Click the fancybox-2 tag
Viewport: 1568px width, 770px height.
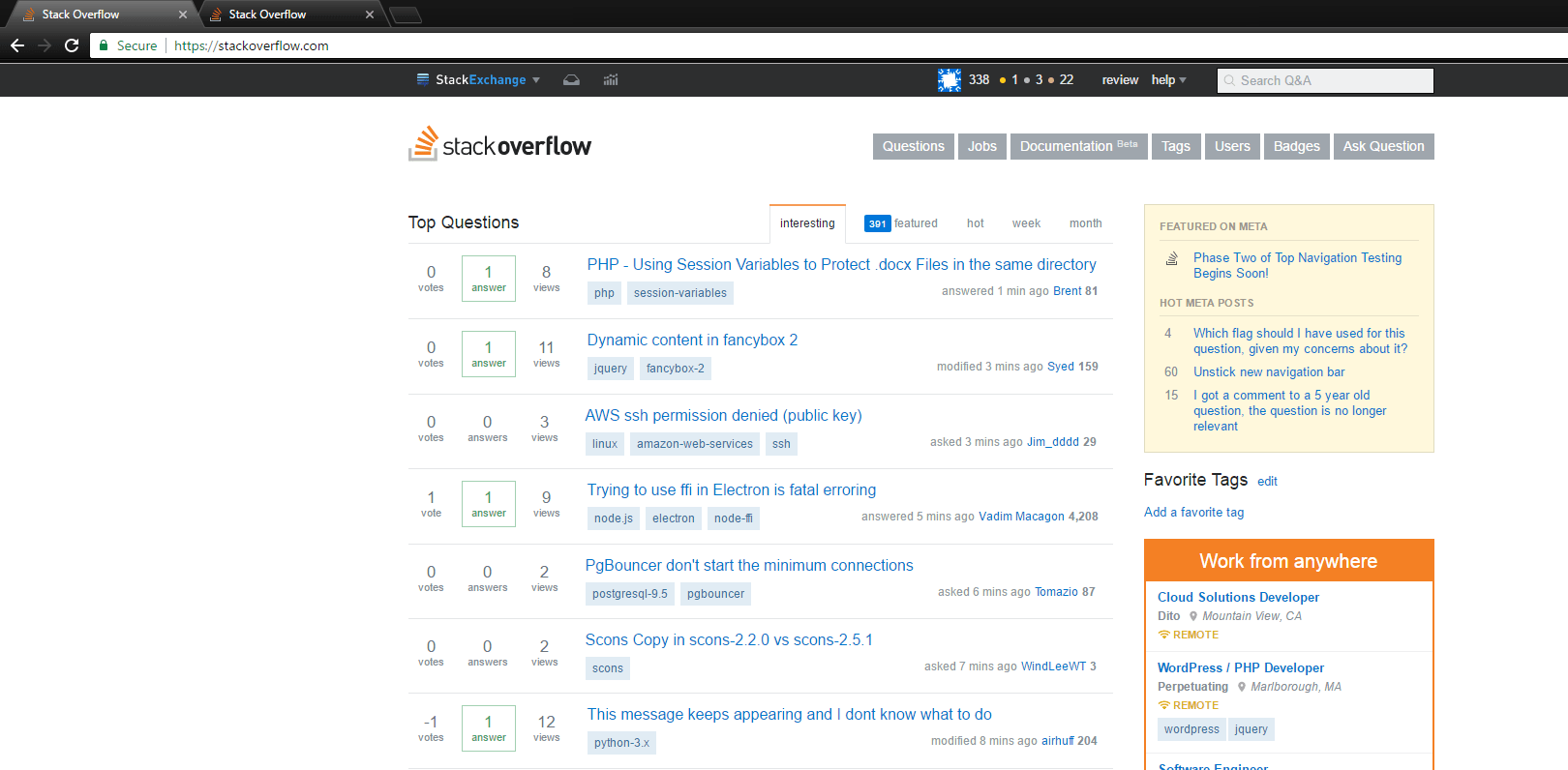(676, 369)
